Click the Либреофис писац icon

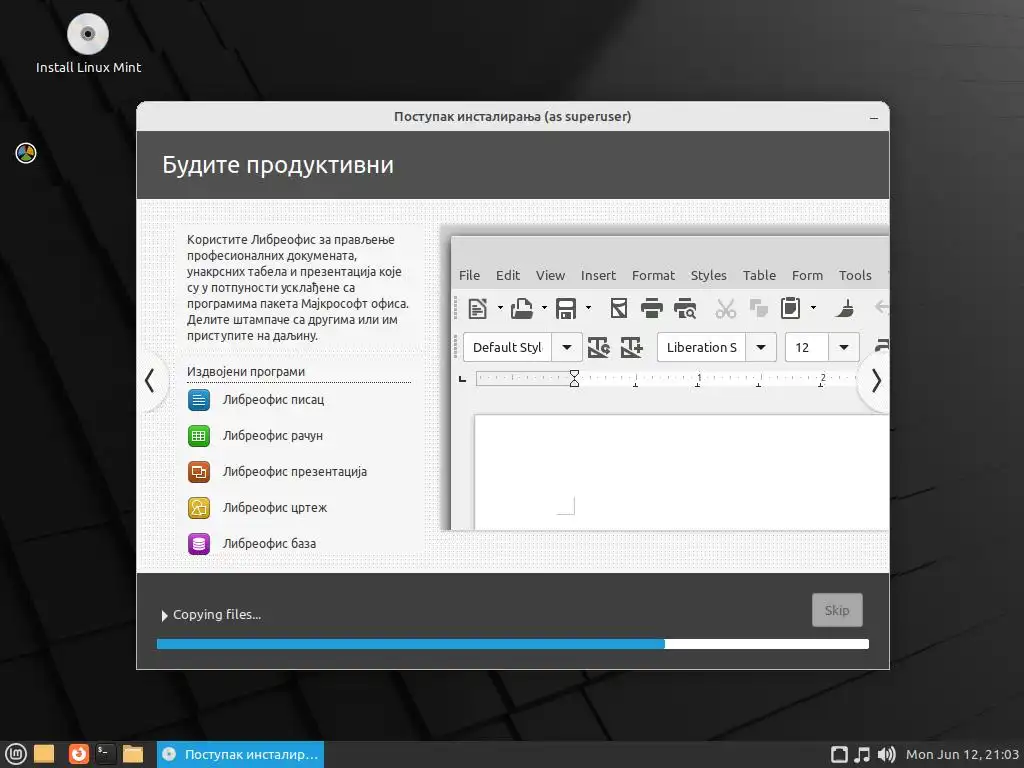[x=199, y=400]
